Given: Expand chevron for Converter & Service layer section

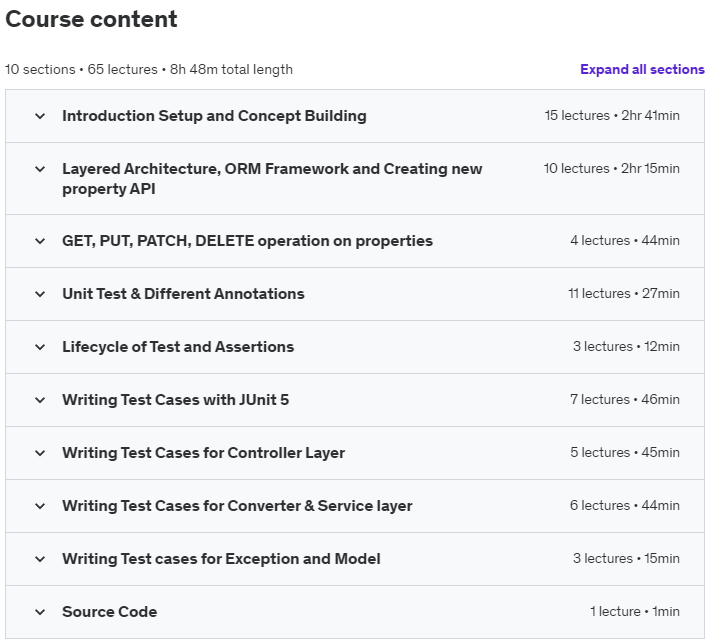Looking at the screenshot, I should point(40,506).
